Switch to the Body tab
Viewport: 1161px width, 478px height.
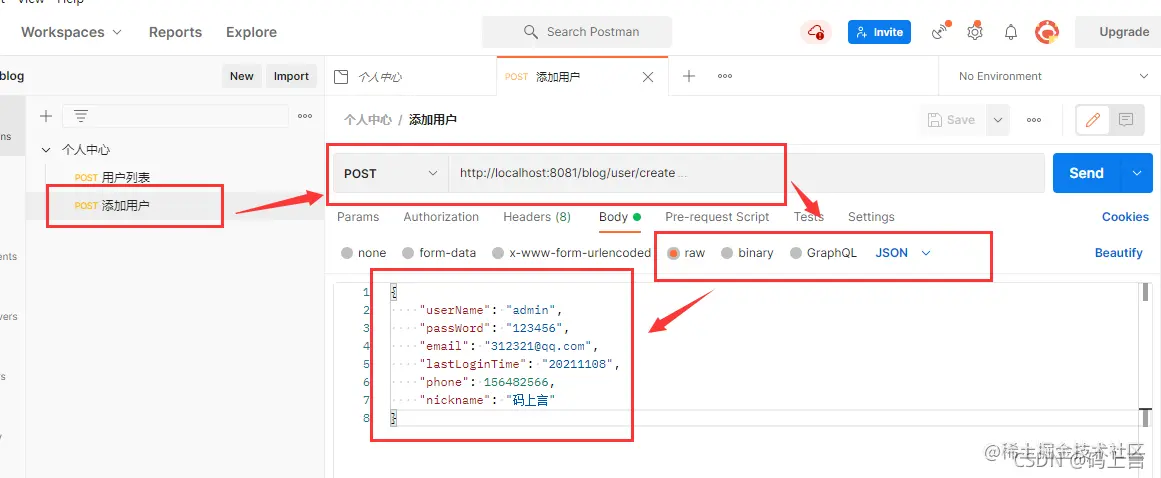(x=620, y=217)
